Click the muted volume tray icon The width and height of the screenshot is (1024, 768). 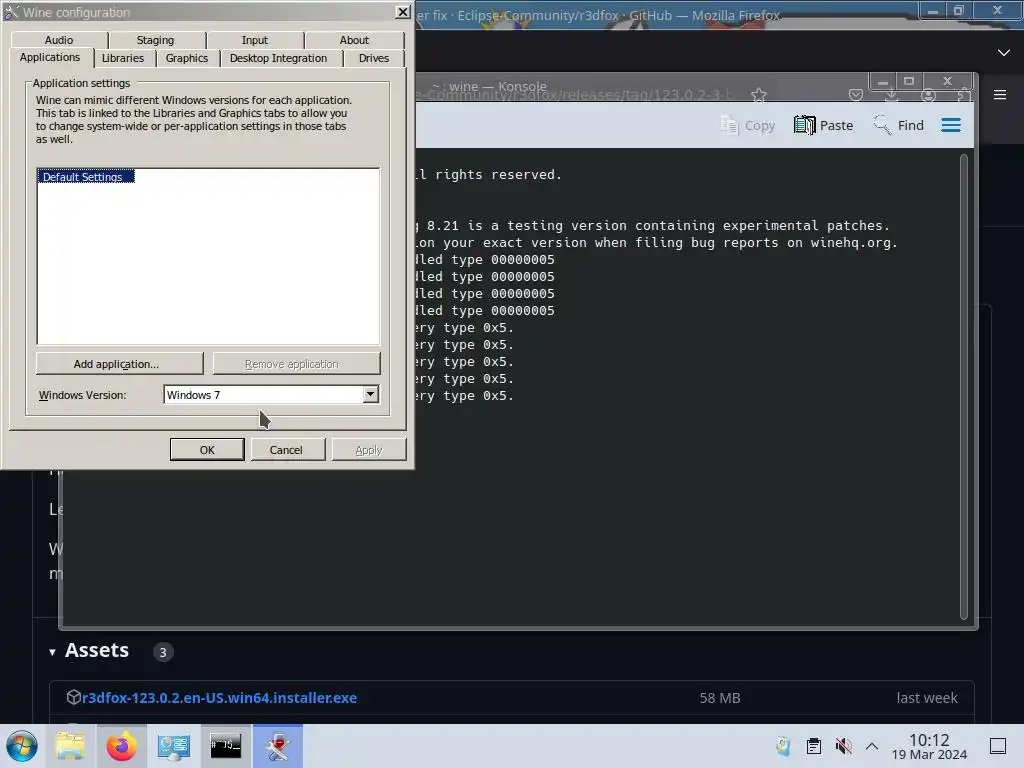[844, 746]
